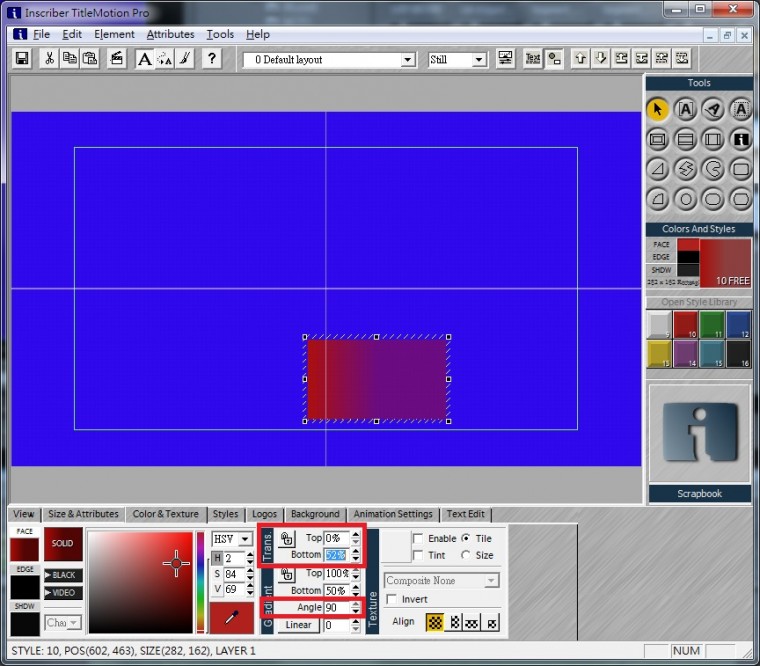
Task: Click the Open Style Library button
Action: pyautogui.click(x=699, y=302)
